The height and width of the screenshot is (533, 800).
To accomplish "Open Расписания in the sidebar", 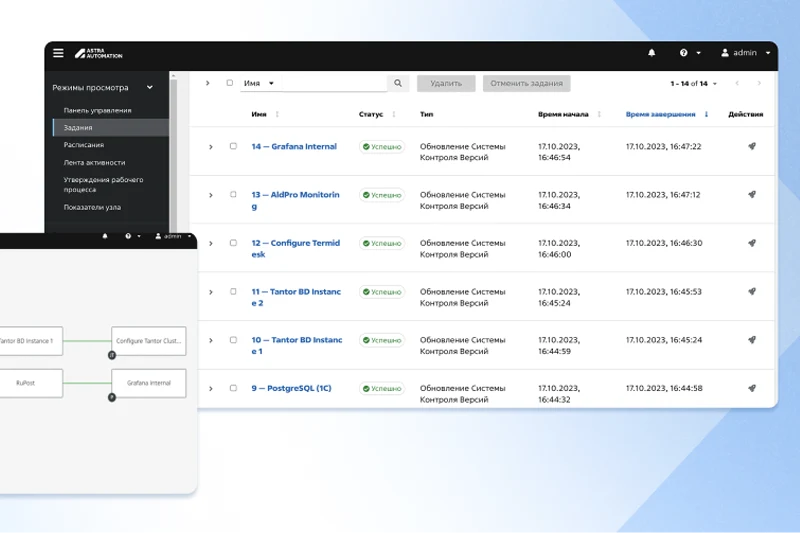I will (83, 145).
